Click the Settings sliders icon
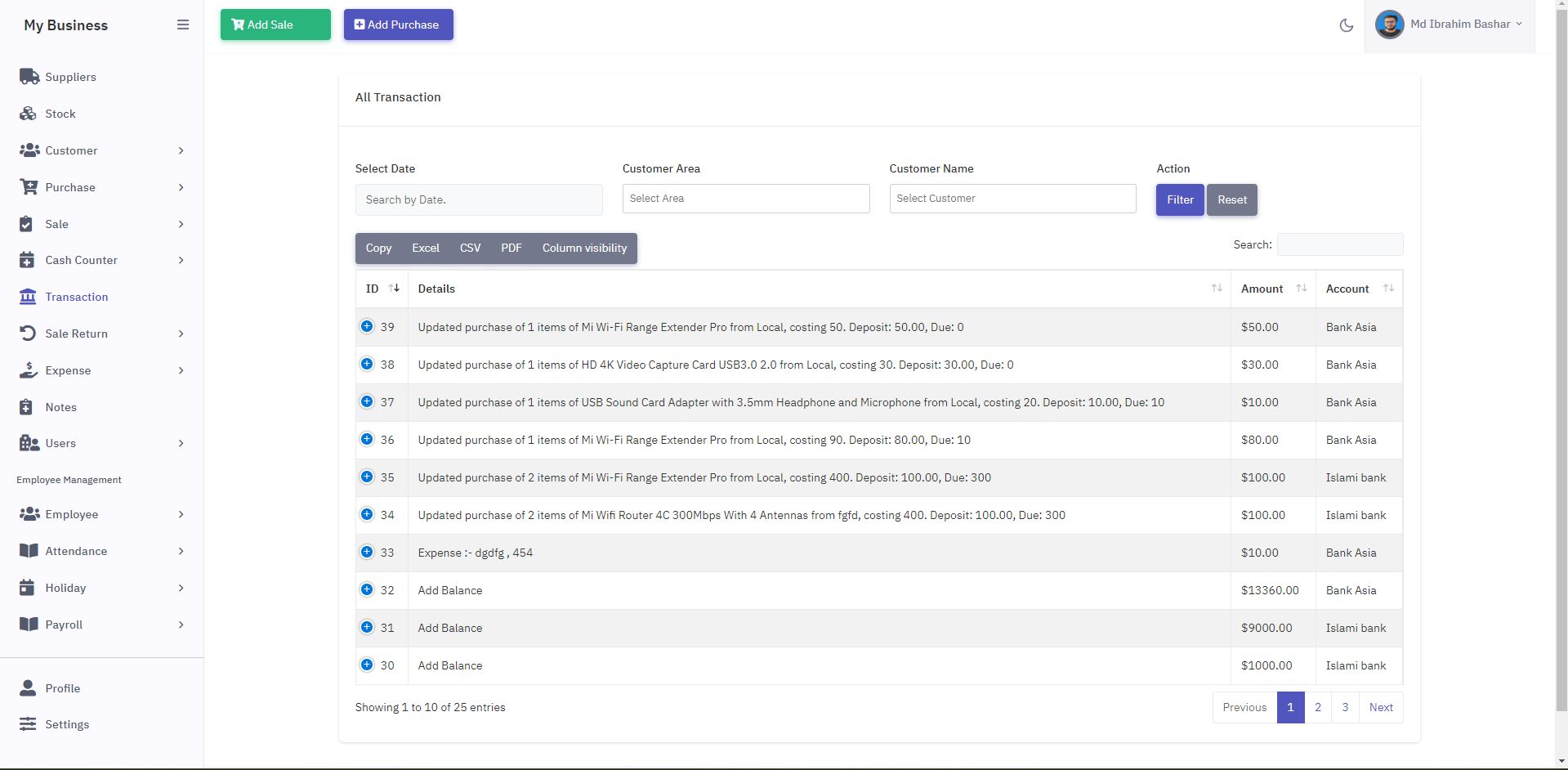This screenshot has width=1568, height=770. tap(28, 724)
